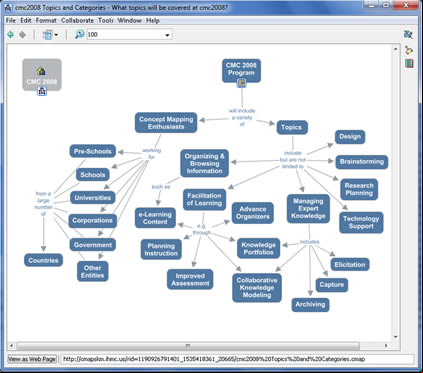Click vertical scrollbar down arrow
Image resolution: width=423 pixels, height=373 pixels.
396,337
